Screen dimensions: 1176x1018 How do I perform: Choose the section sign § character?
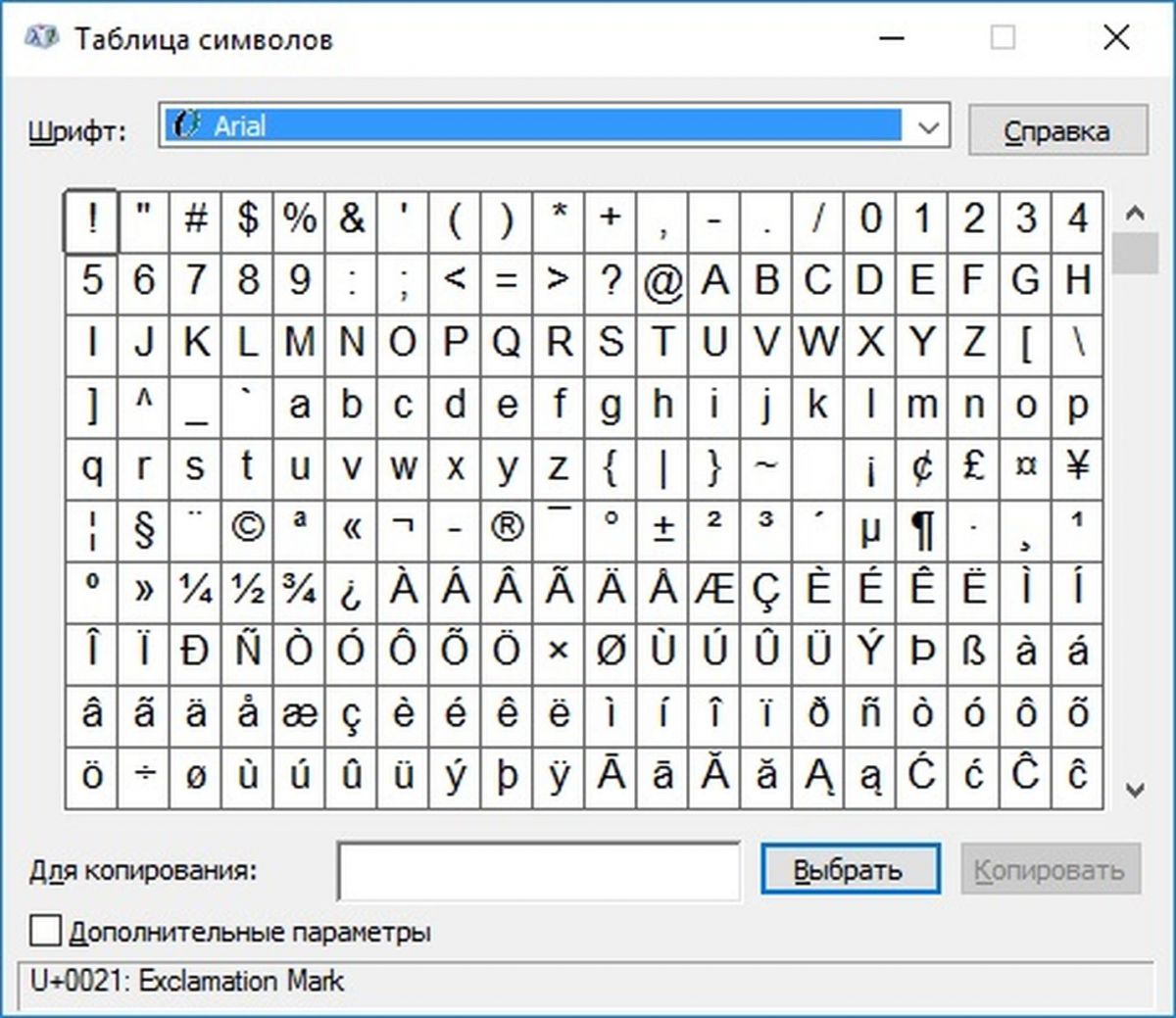pos(143,529)
